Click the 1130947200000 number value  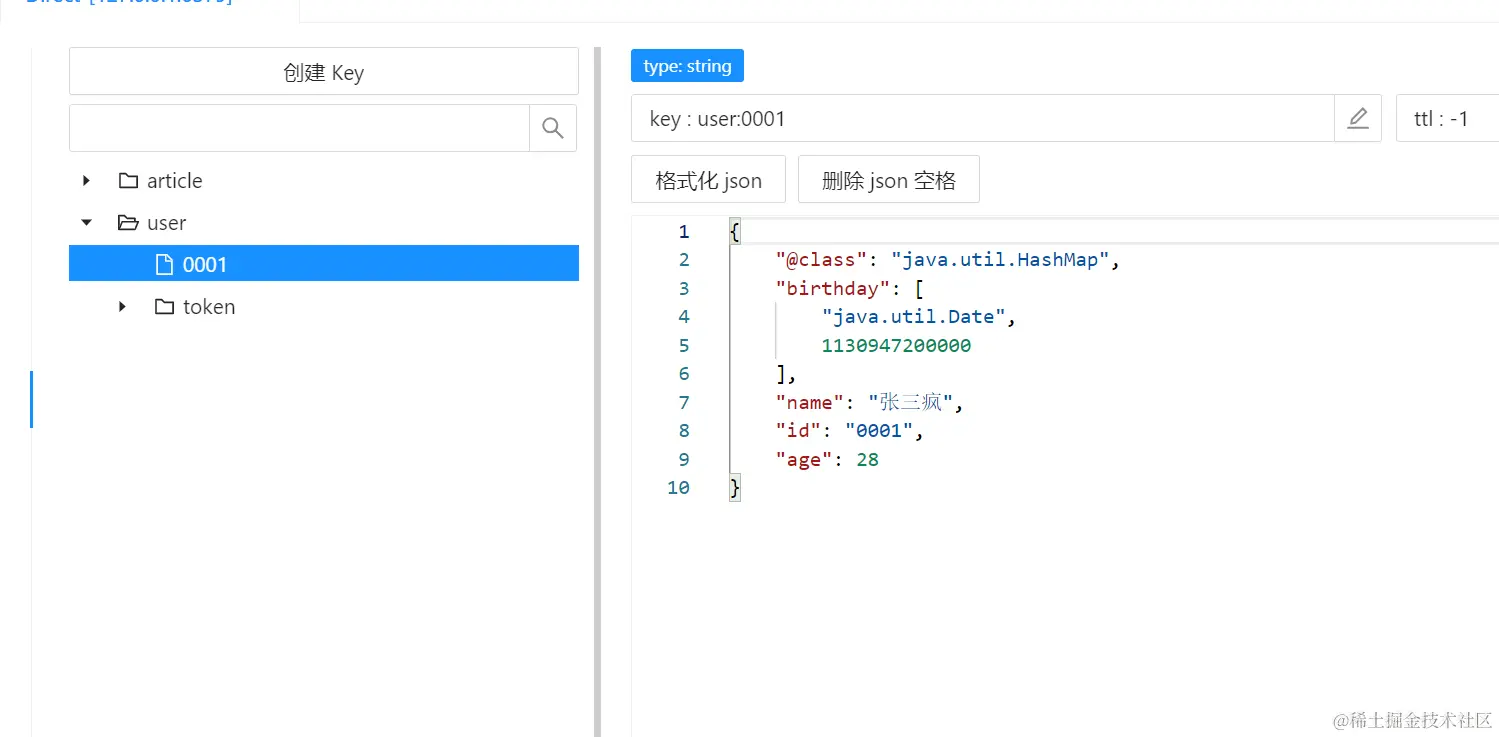(896, 346)
